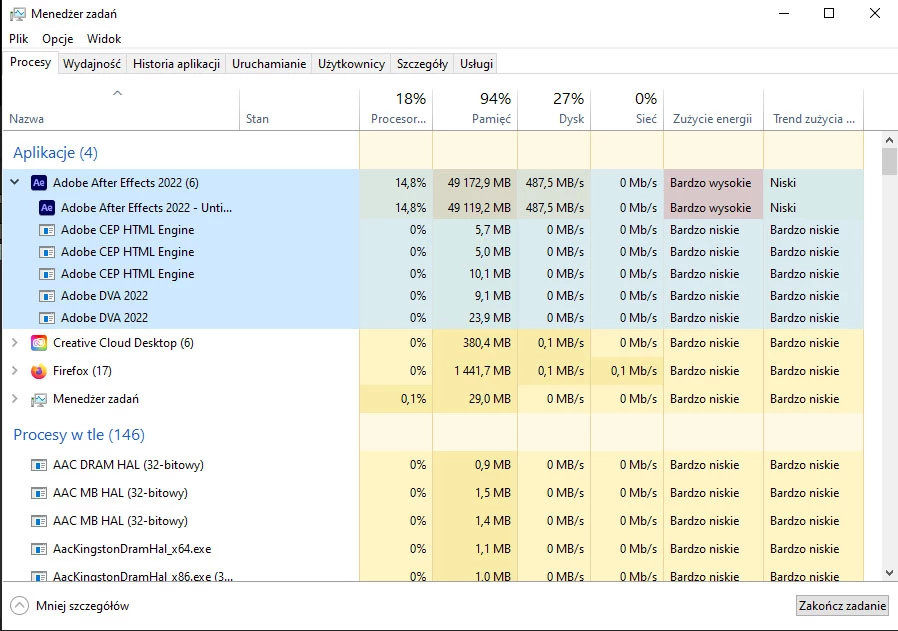The width and height of the screenshot is (898, 631).
Task: Select the AAC DRAM HAL (32-bitowy) name
Action: coord(128,465)
